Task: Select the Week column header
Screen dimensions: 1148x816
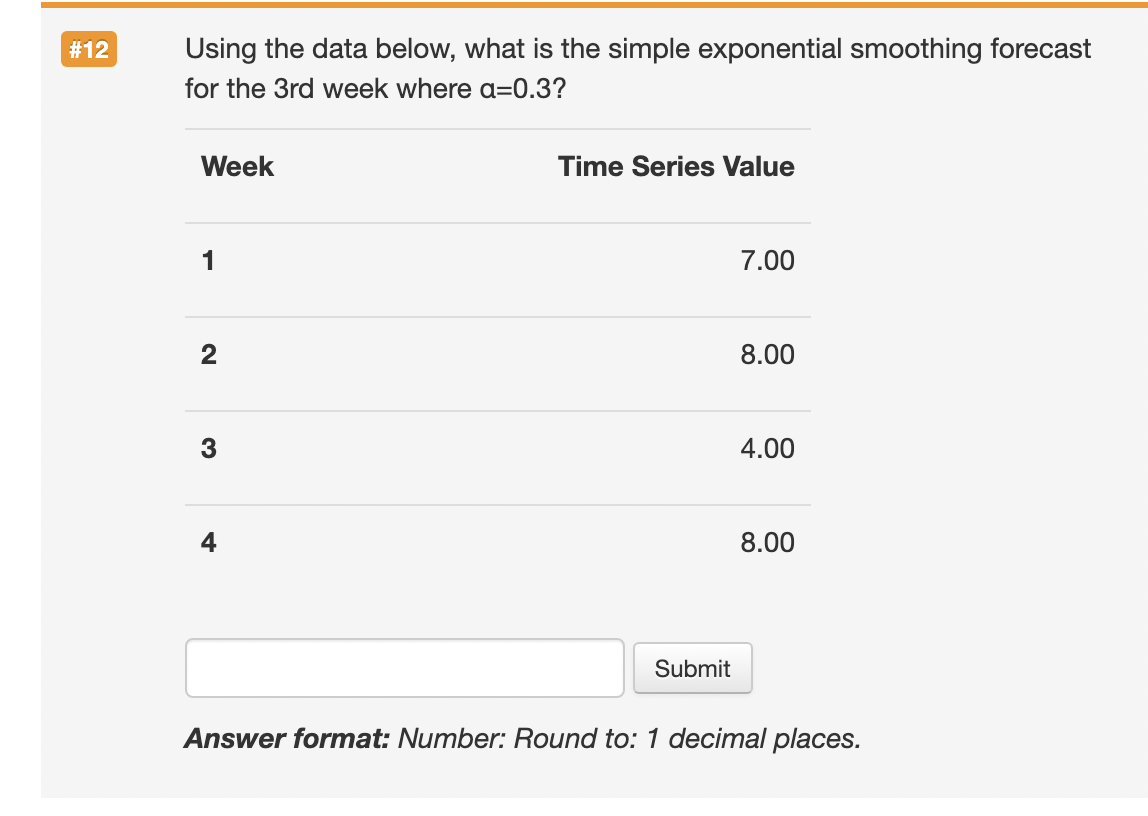Action: point(237,166)
